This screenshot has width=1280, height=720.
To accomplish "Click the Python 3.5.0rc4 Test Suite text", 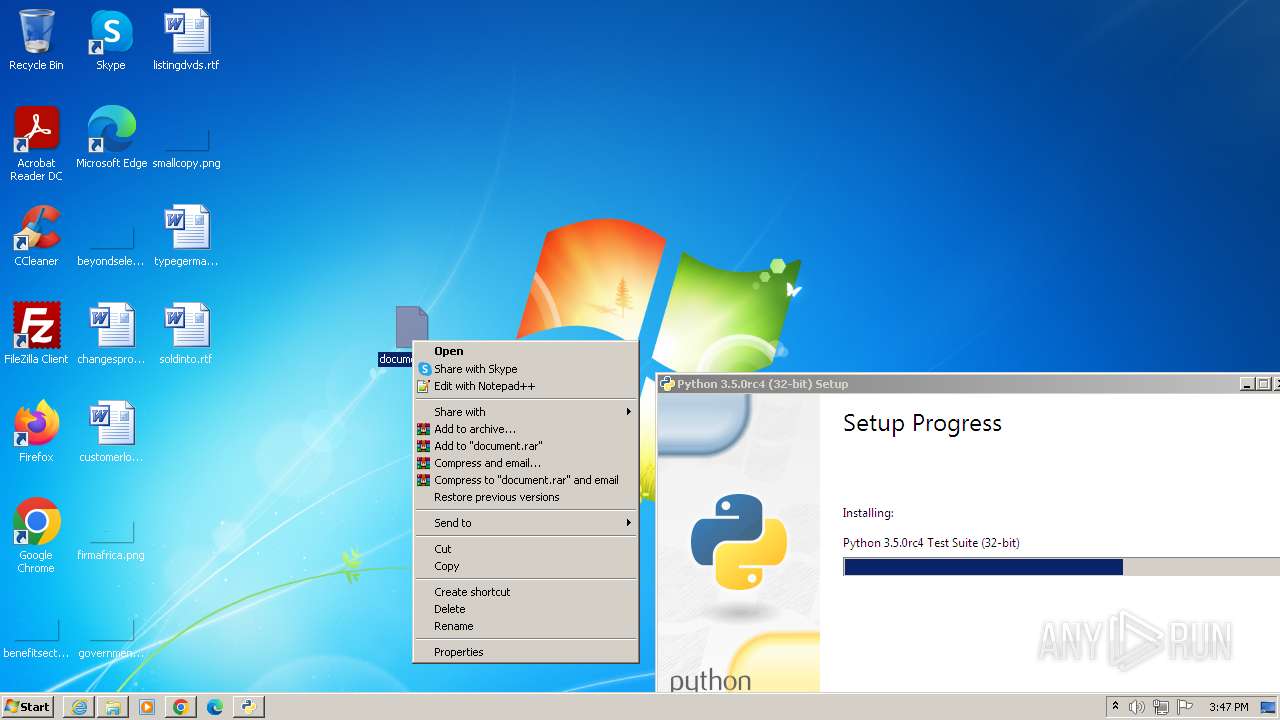I will [931, 543].
